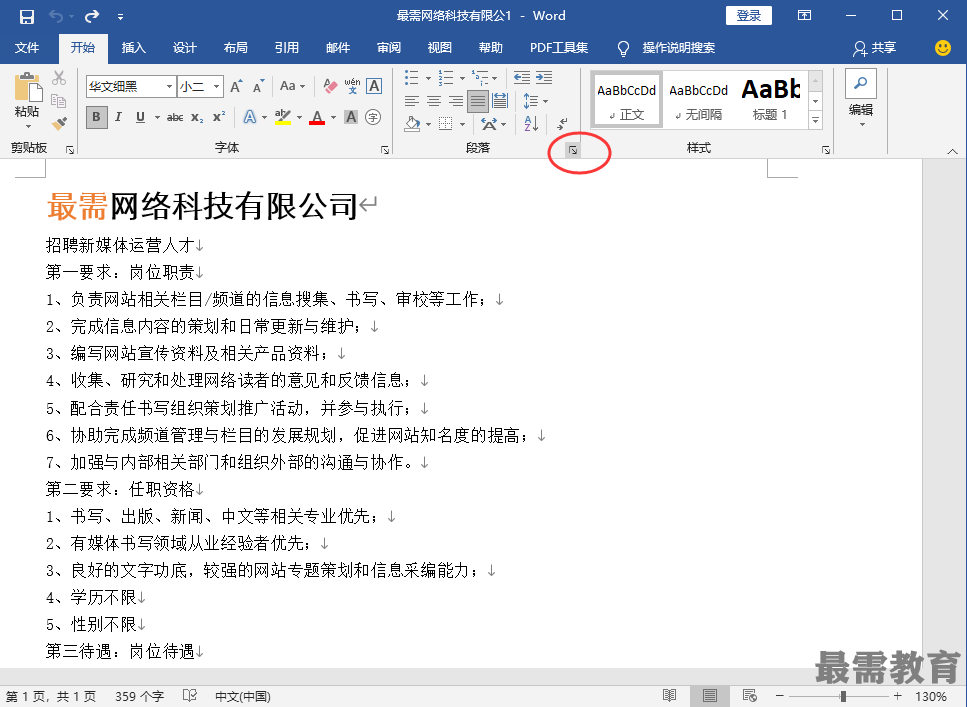This screenshot has width=967, height=707.
Task: Apply the 无间隔 No Spacing style
Action: [699, 99]
